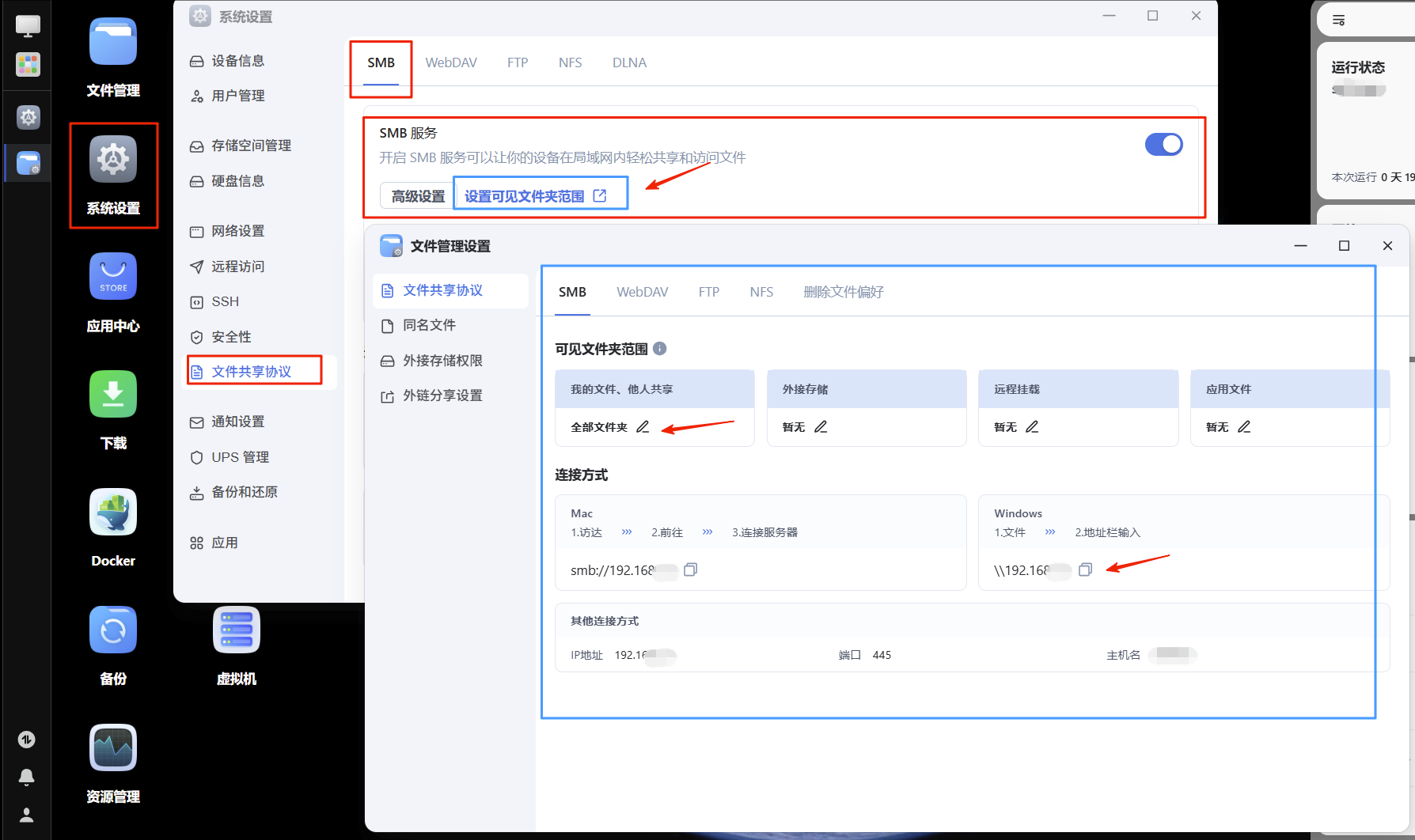
Task: Open the 虚拟机 virtual machine app icon
Action: click(x=237, y=630)
